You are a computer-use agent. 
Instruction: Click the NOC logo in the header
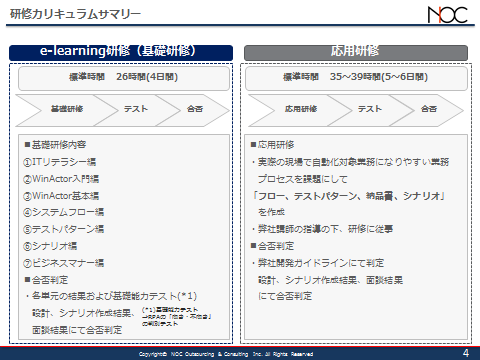pos(448,15)
